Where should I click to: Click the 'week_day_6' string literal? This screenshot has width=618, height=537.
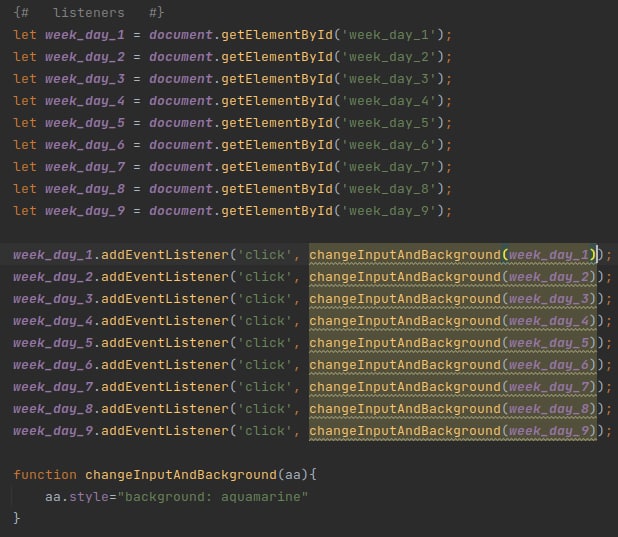coord(389,145)
